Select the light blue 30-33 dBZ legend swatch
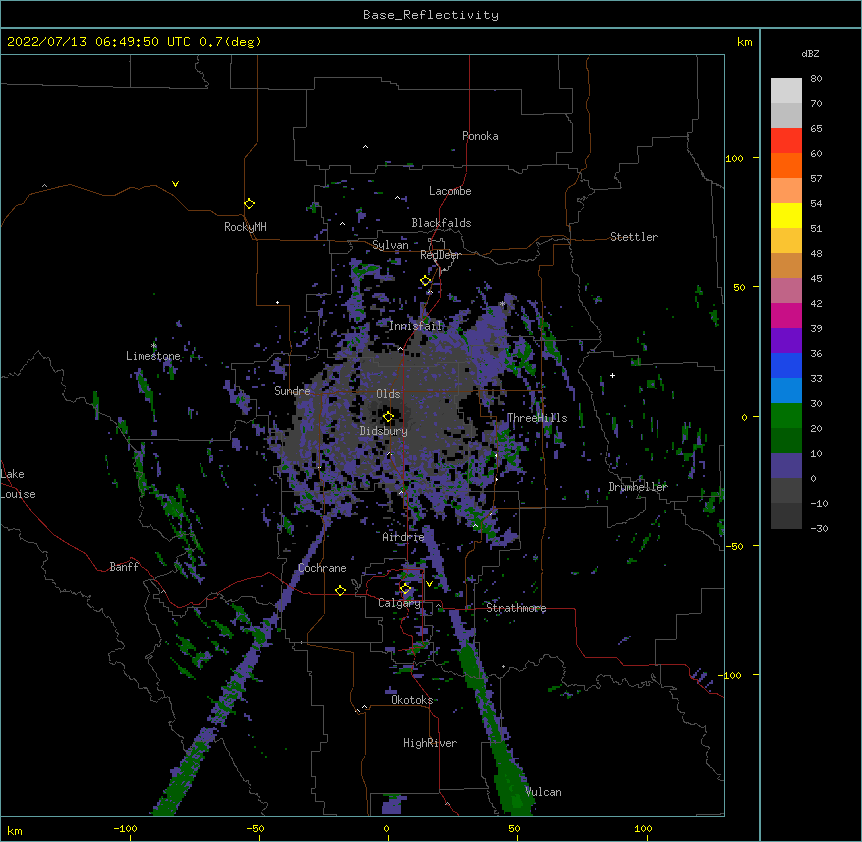This screenshot has height=842, width=862. 786,391
